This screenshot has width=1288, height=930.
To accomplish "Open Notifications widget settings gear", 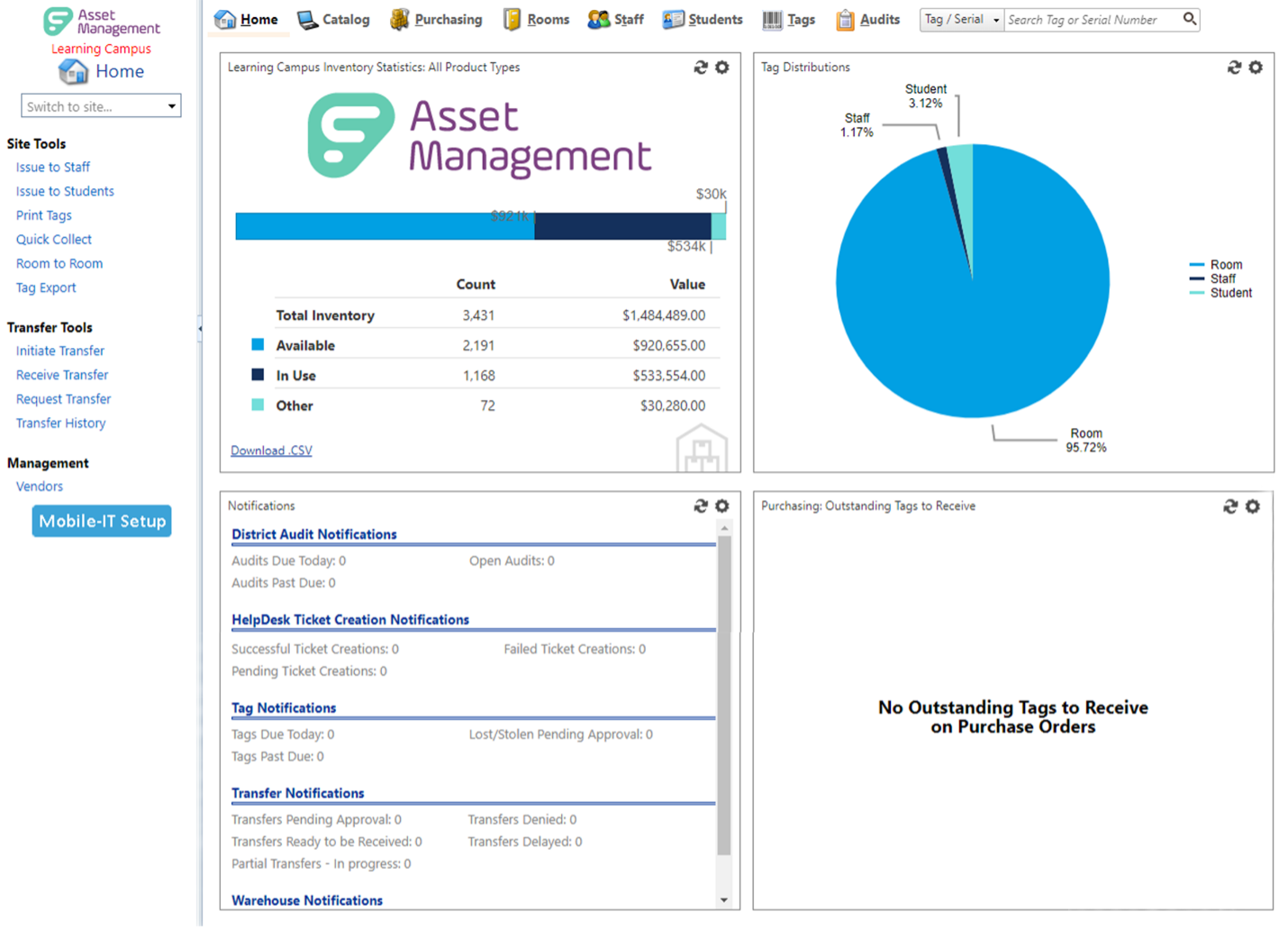I will coord(722,506).
